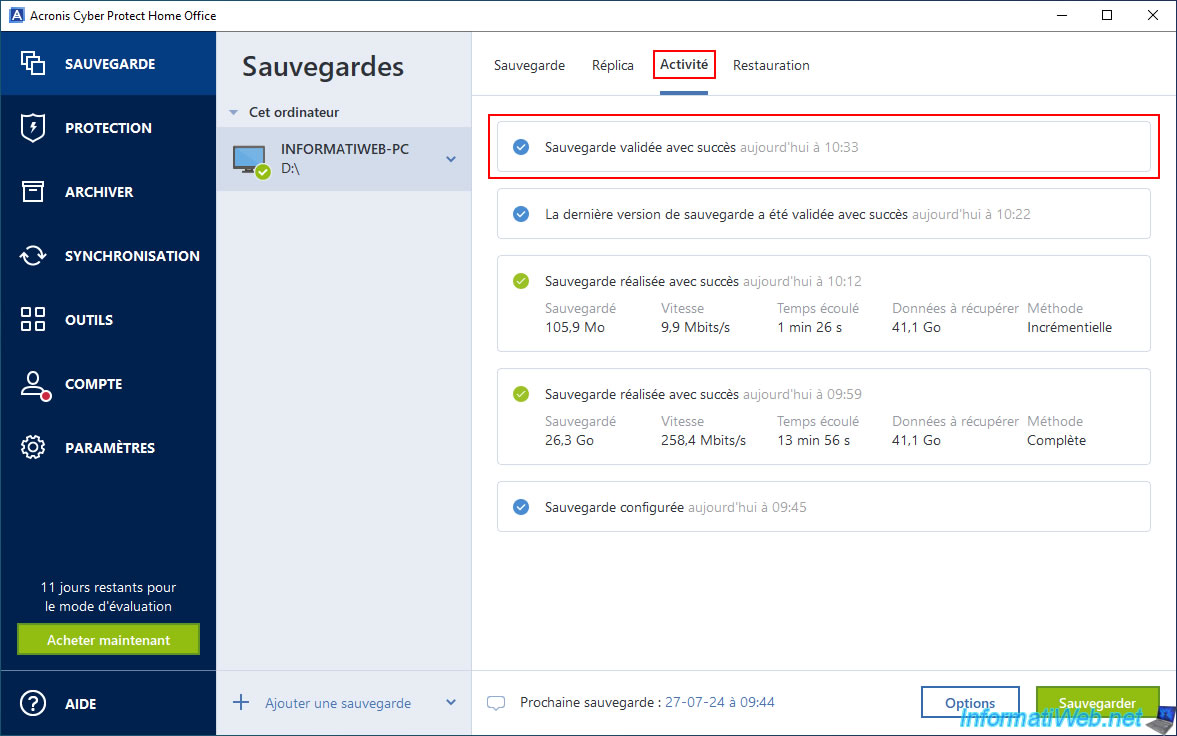Switch to the Réplica tab
Viewport: 1177px width, 736px height.
click(x=612, y=65)
